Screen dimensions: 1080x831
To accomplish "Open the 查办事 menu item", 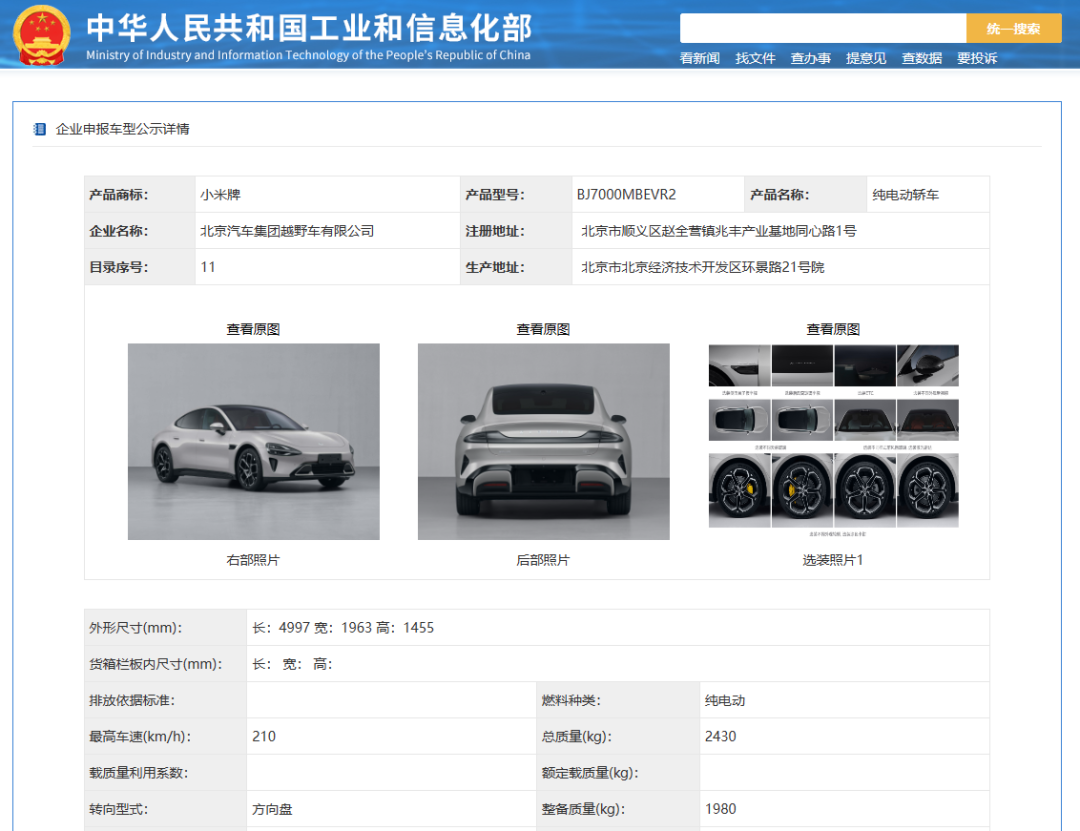I will point(811,59).
